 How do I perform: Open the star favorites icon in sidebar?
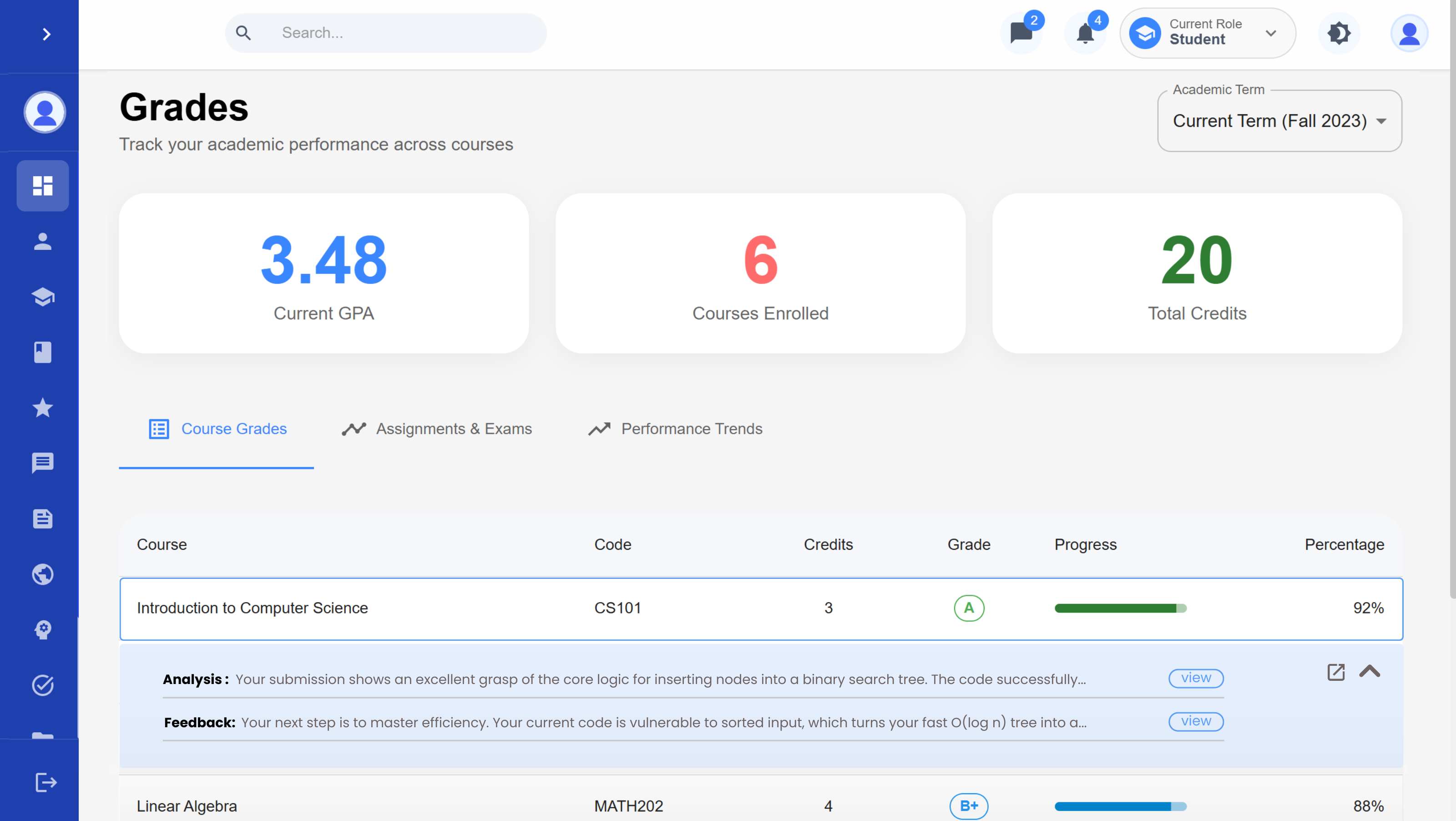(42, 408)
